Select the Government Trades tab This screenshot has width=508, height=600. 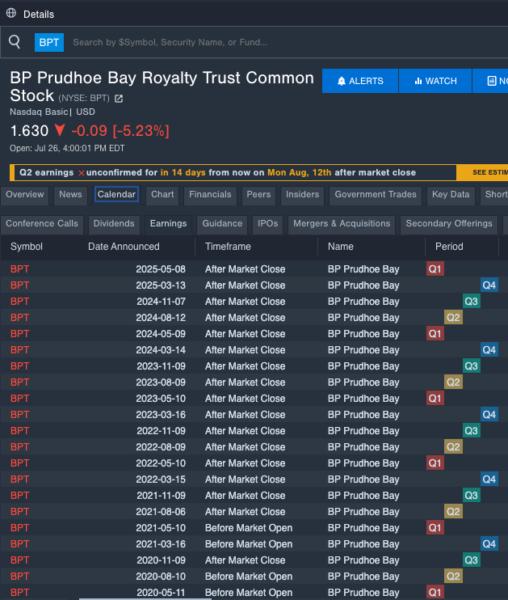click(x=375, y=194)
